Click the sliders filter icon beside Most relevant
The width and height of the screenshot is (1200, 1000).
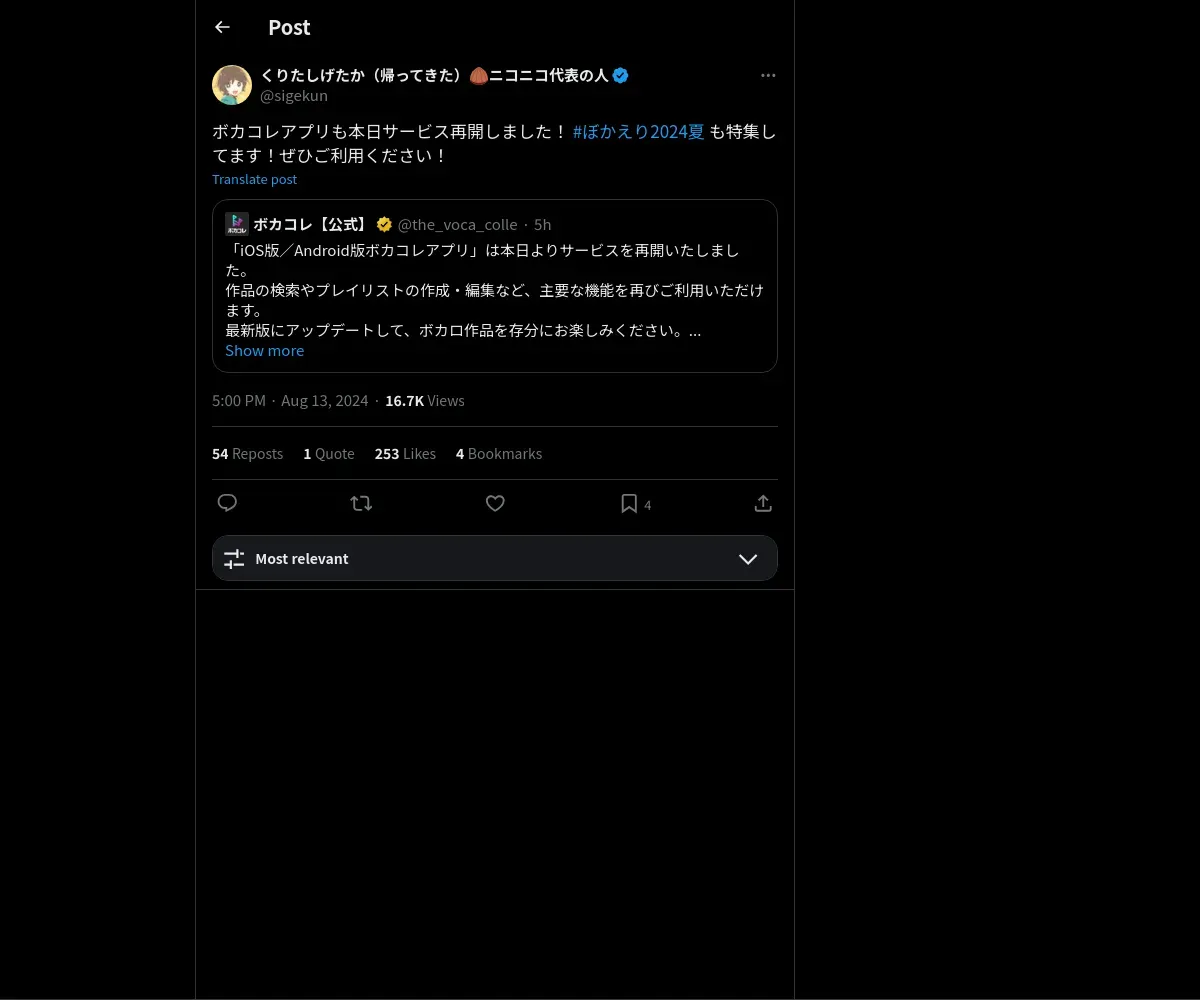234,558
